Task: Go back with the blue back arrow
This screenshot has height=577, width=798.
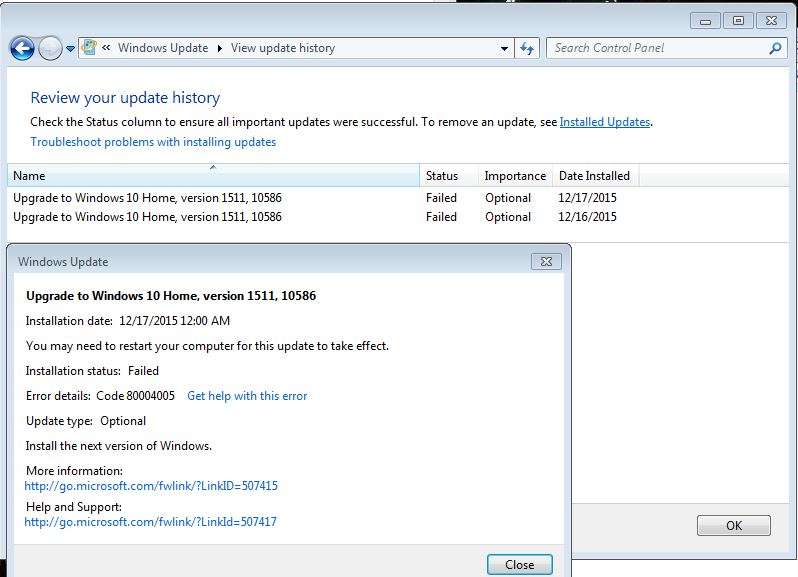Action: click(x=22, y=49)
